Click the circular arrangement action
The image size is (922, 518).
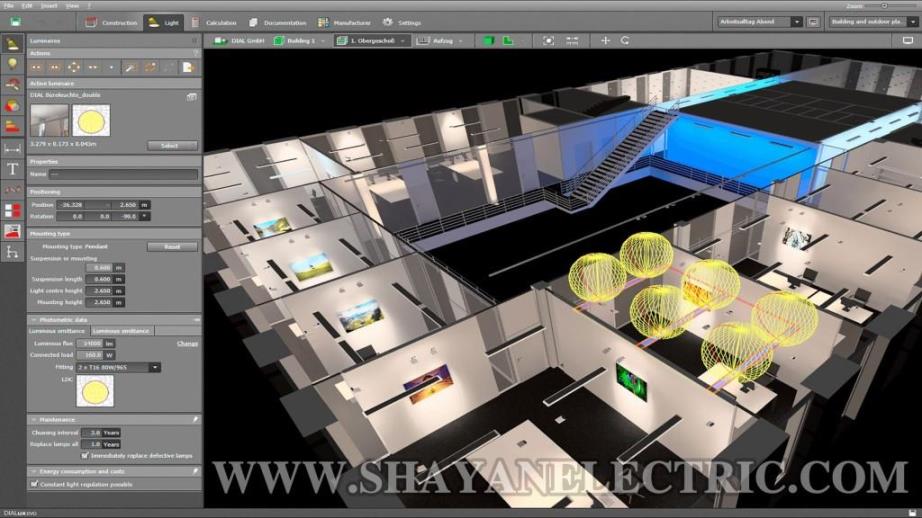point(74,68)
